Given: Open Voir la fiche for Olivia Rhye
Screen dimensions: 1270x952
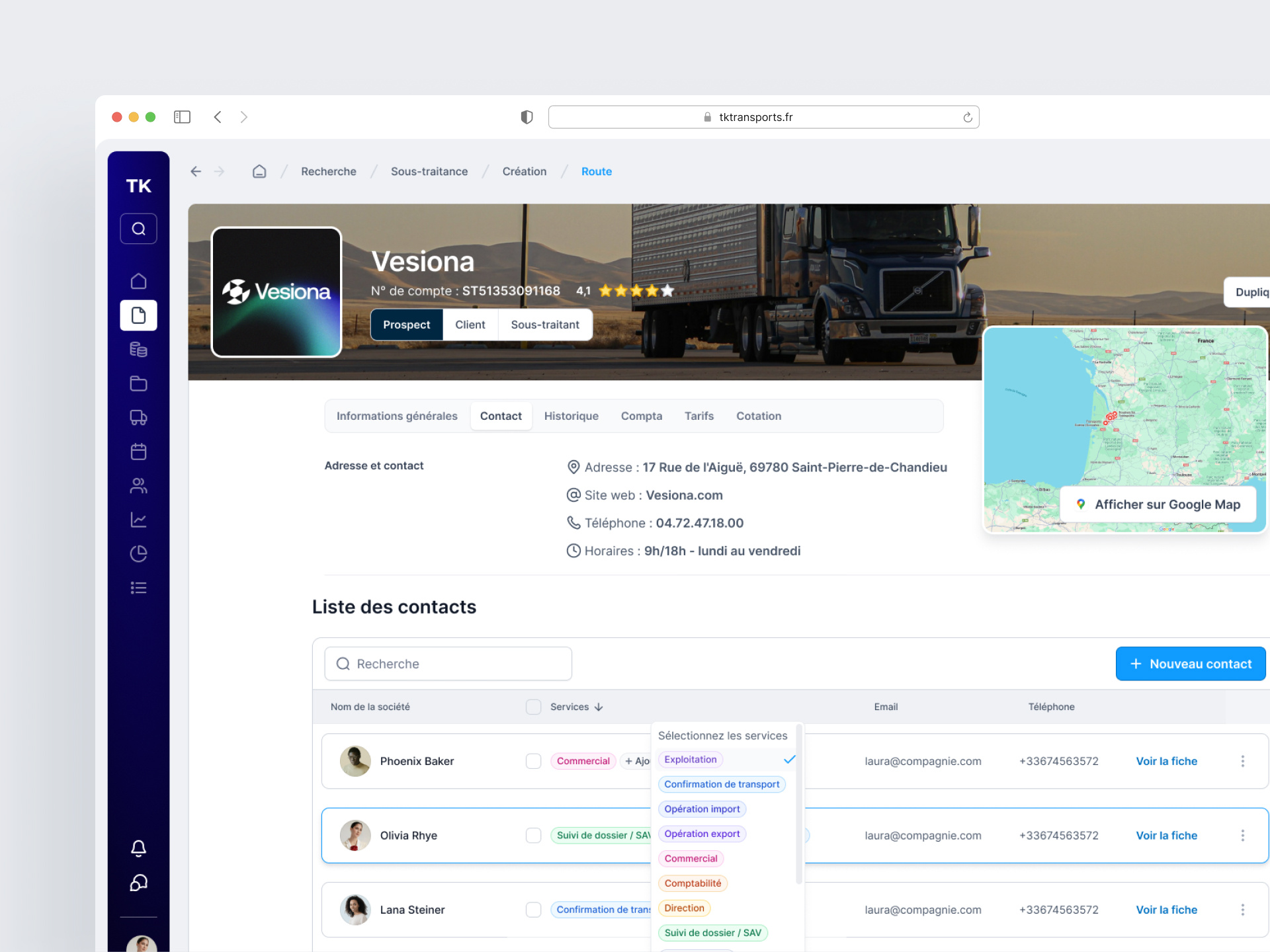Looking at the screenshot, I should click(1166, 836).
